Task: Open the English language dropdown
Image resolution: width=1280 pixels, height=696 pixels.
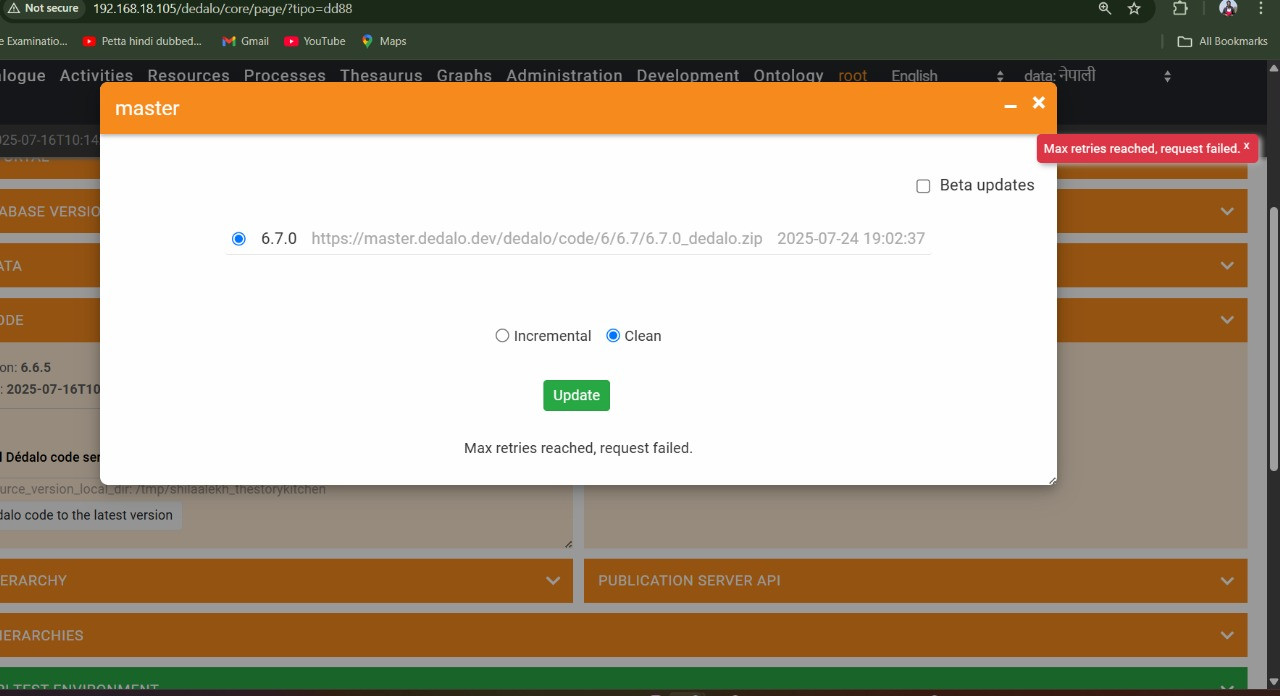Action: pyautogui.click(x=946, y=76)
